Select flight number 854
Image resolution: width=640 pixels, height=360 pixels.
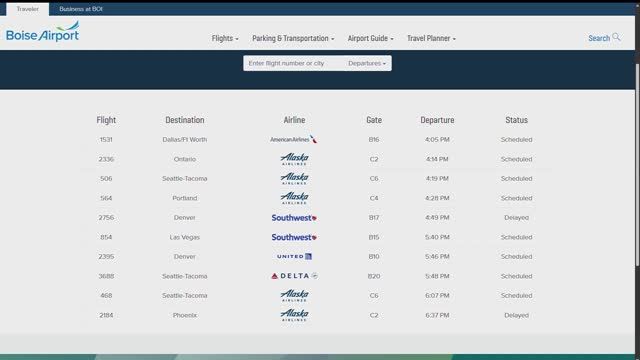(106, 237)
